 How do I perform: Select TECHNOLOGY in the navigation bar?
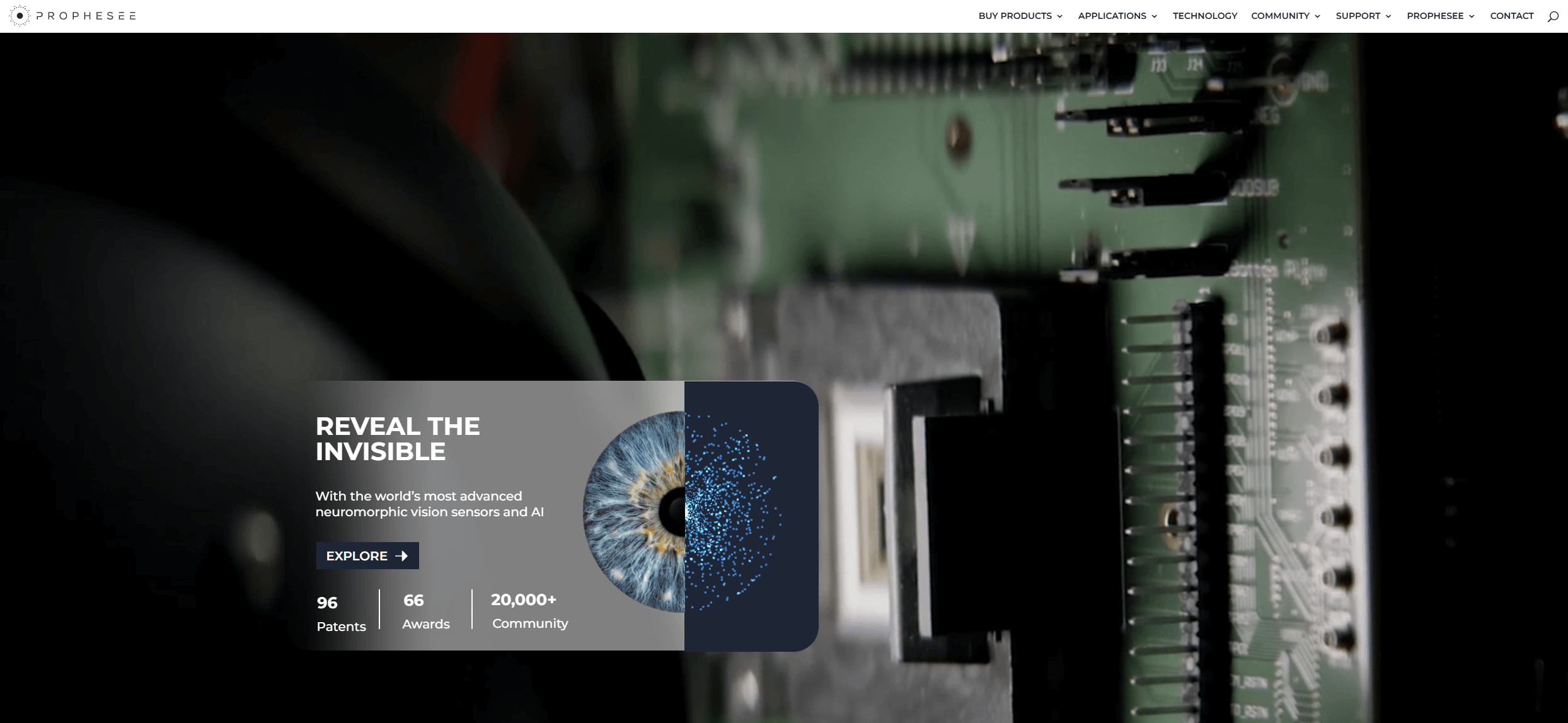click(1204, 16)
